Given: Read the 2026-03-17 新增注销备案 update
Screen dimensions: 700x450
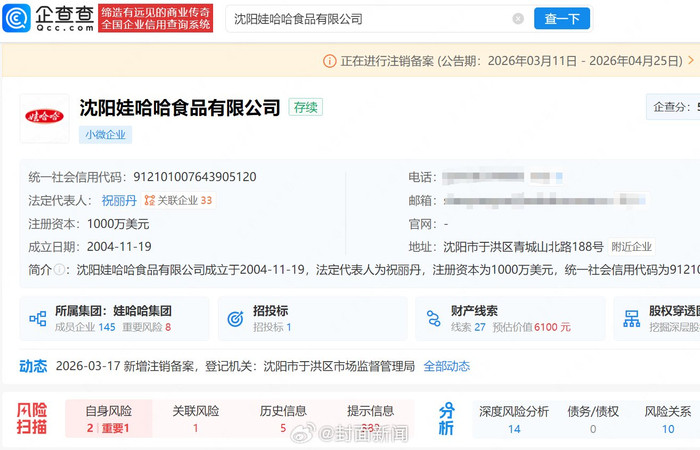Looking at the screenshot, I should (x=235, y=366).
